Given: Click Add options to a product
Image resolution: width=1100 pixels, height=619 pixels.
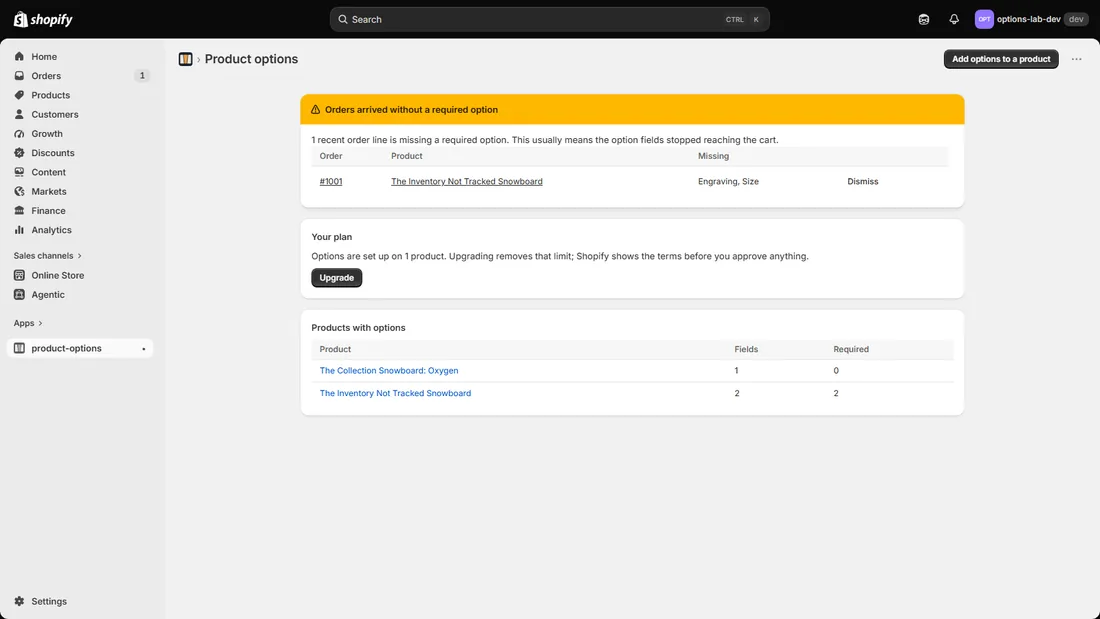Looking at the screenshot, I should pos(1000,59).
